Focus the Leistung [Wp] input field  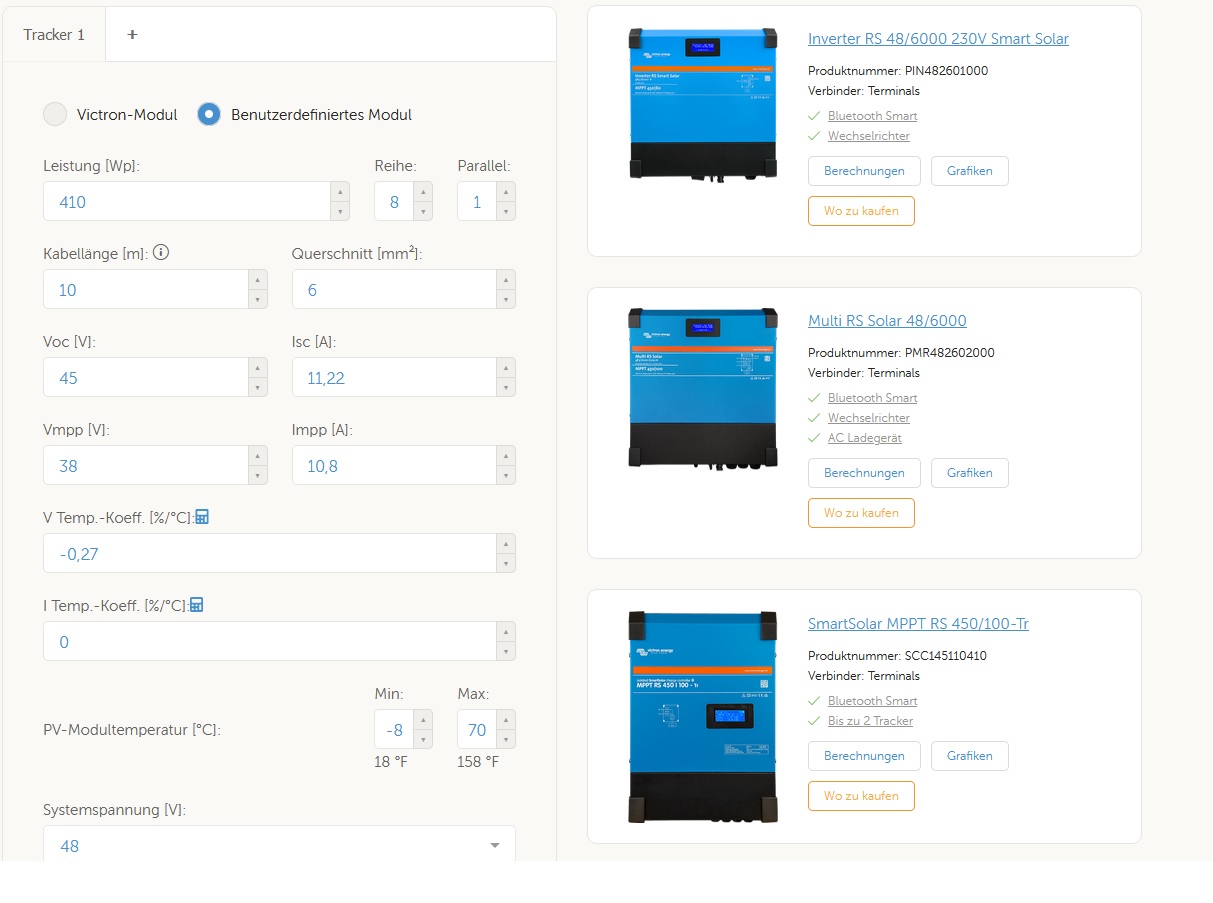[187, 201]
